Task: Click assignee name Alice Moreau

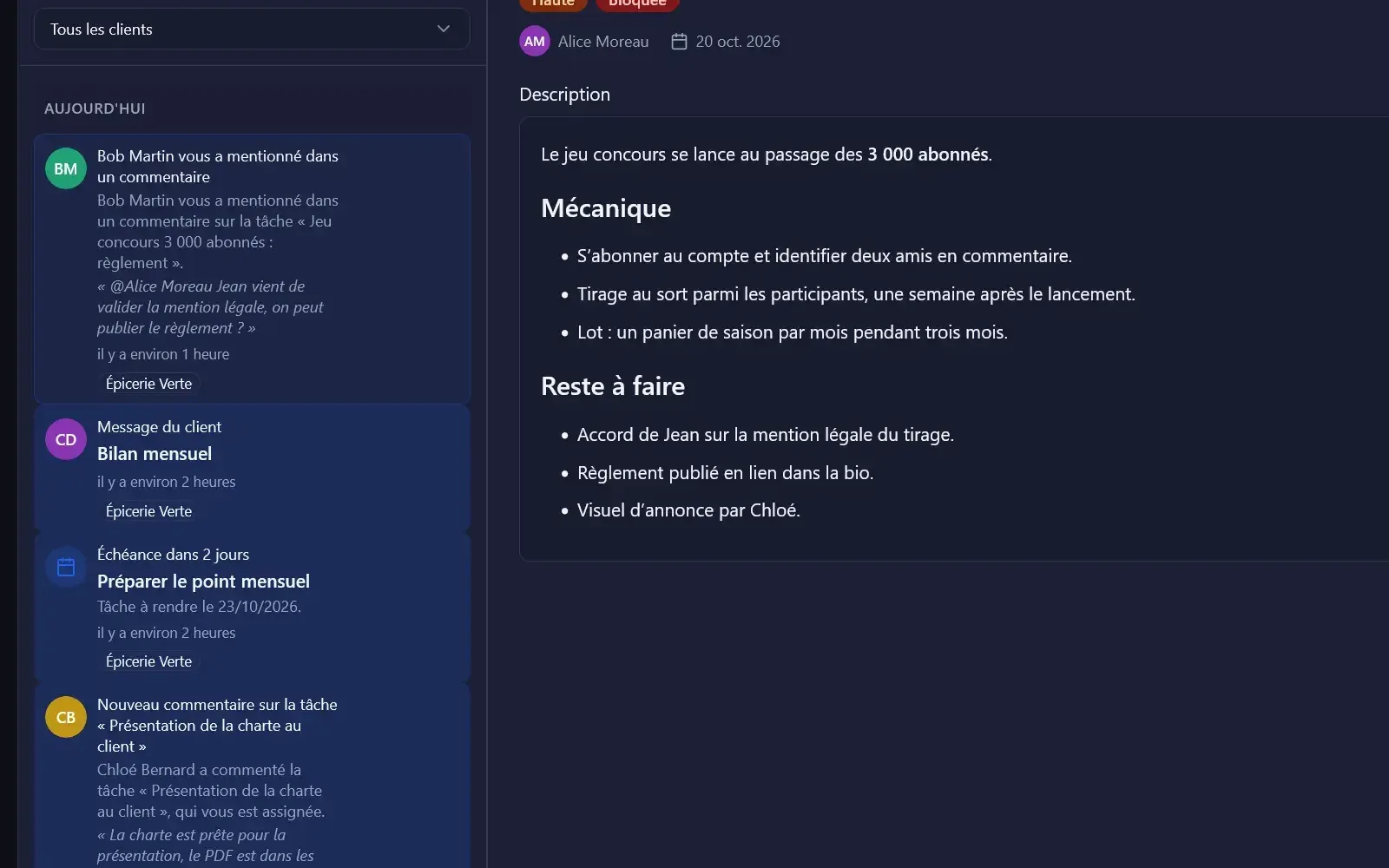Action: coord(603,41)
